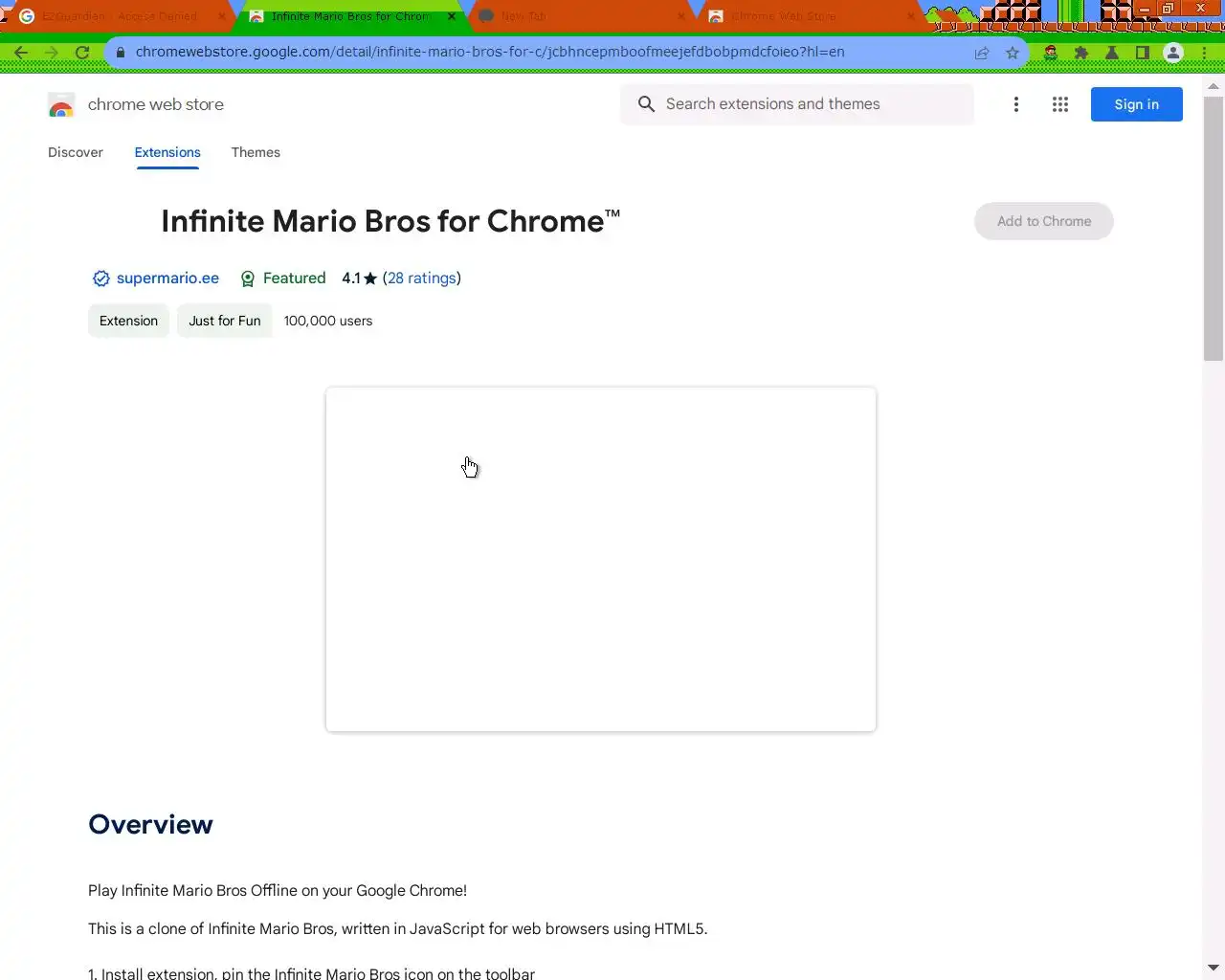Open web store more options menu
The width and height of the screenshot is (1225, 980).
[1016, 104]
